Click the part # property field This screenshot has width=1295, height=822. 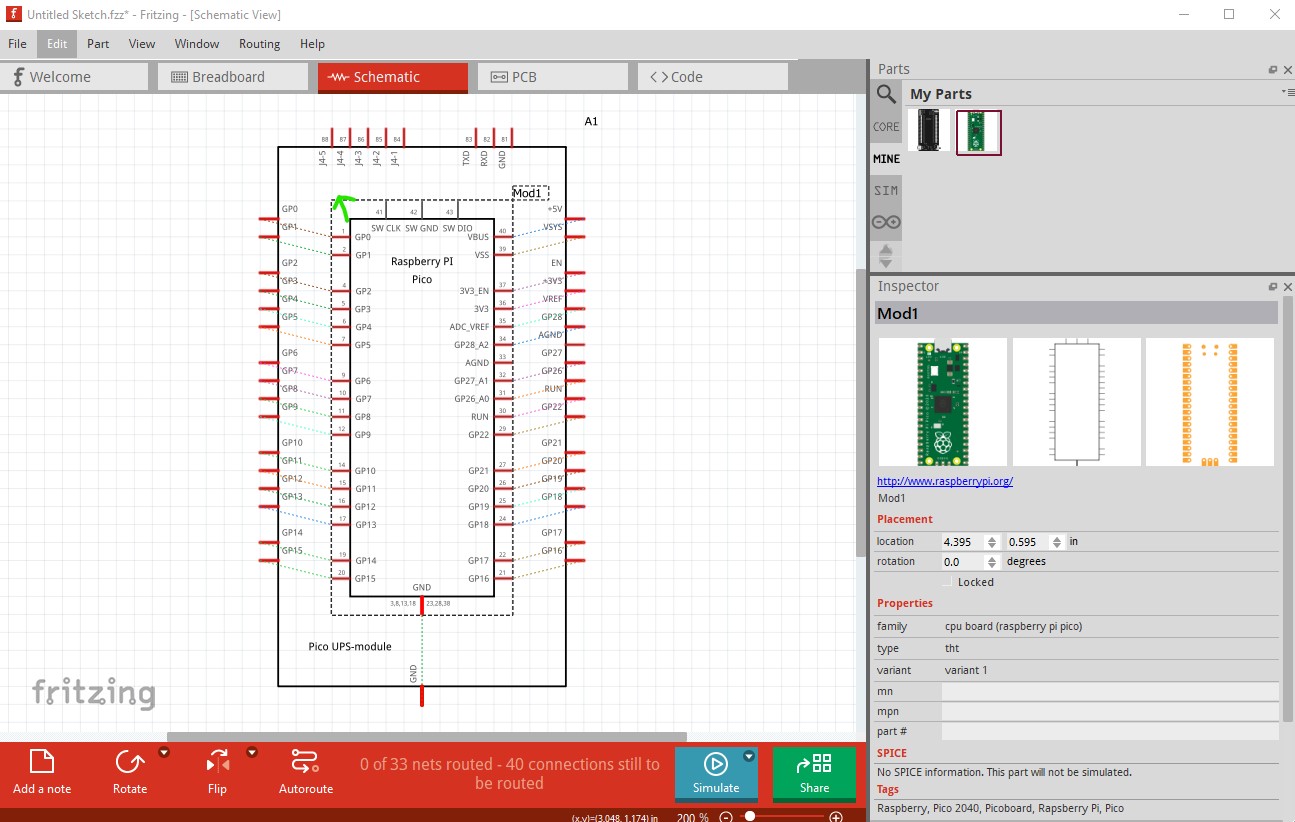[x=1110, y=731]
